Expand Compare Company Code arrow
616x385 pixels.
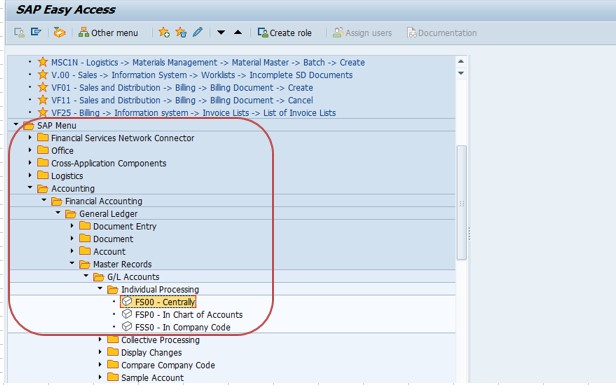[100, 365]
